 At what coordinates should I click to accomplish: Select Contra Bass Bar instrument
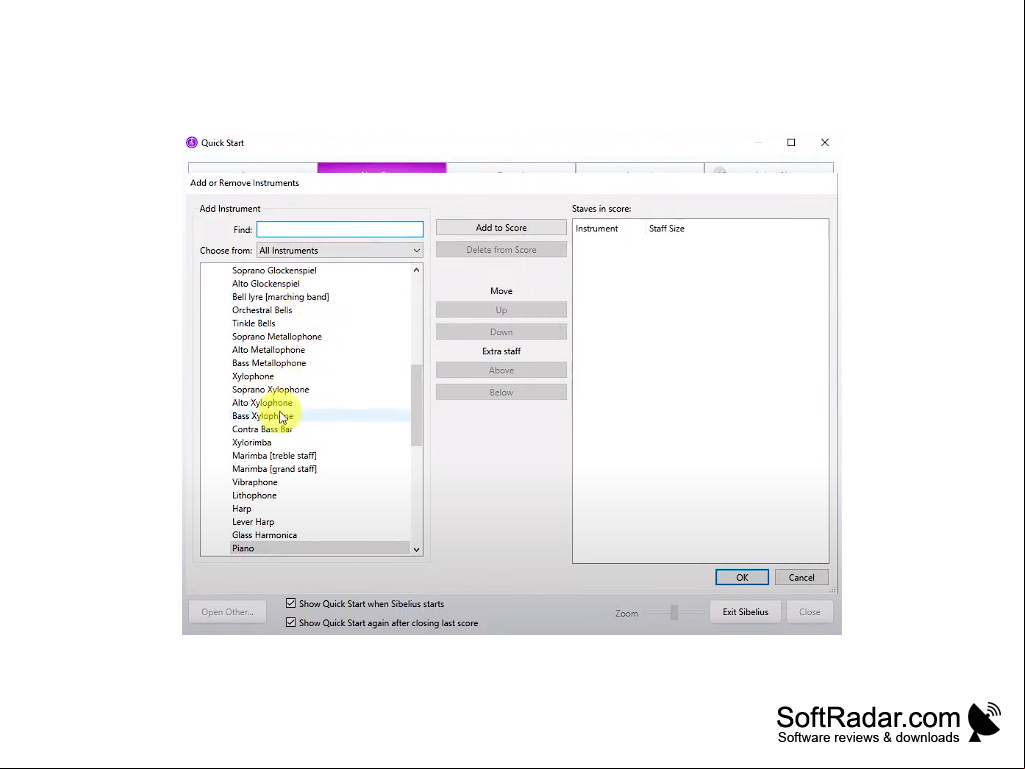(x=262, y=429)
